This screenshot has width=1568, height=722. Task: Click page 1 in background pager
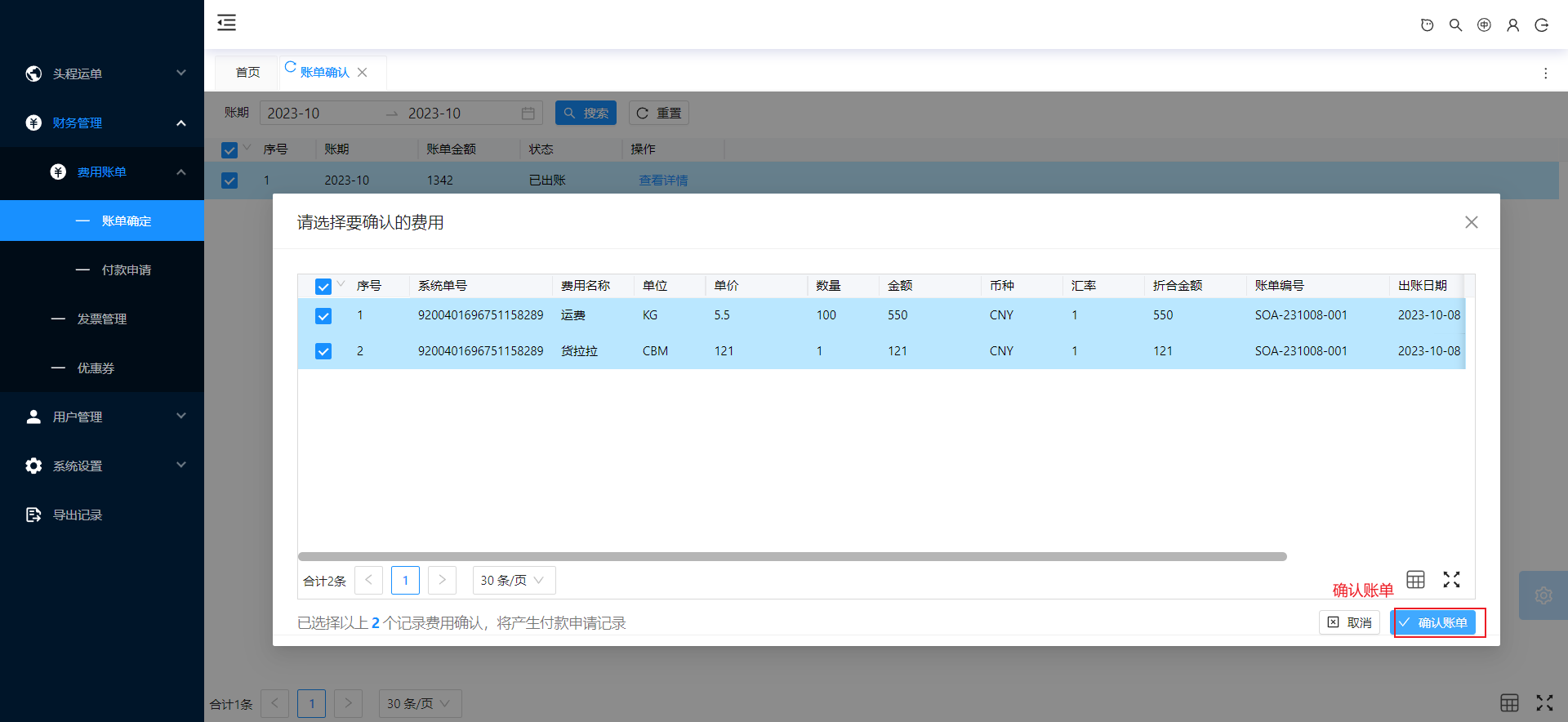(311, 703)
